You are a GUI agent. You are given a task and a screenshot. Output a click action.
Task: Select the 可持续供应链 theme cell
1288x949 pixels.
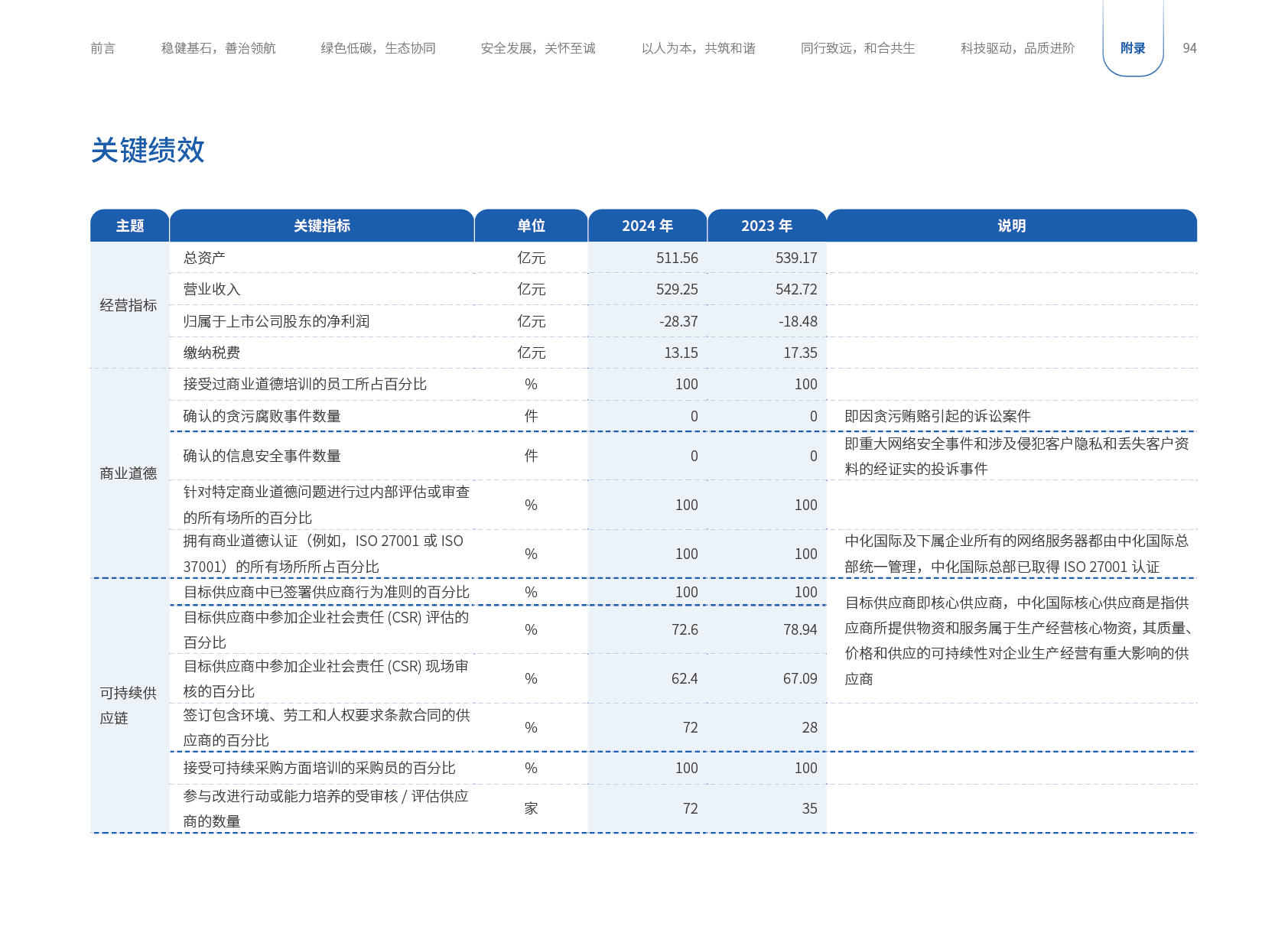click(128, 705)
